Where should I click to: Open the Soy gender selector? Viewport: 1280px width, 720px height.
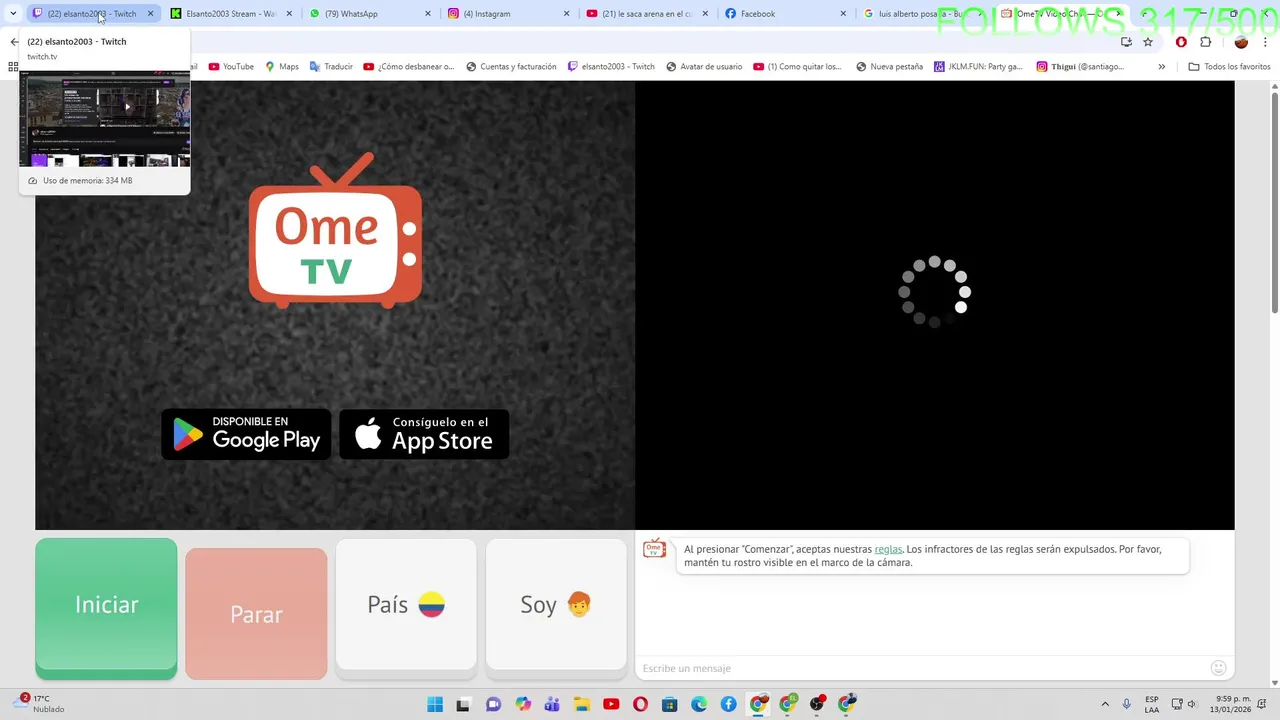click(x=556, y=605)
